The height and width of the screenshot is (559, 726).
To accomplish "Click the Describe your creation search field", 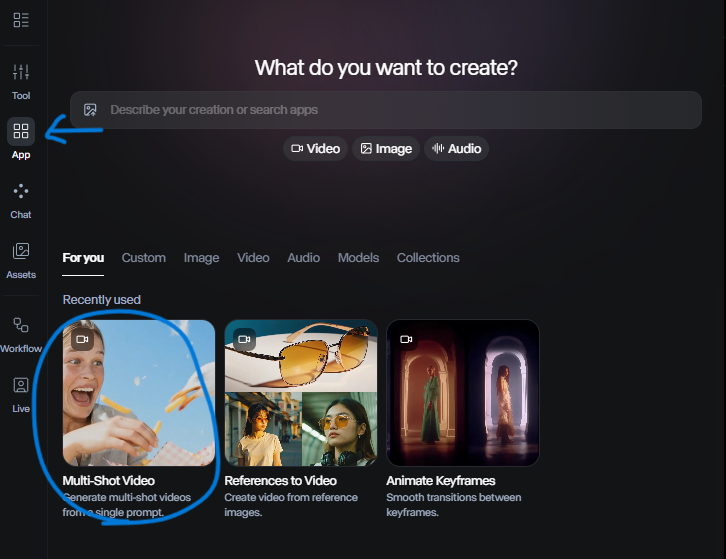I will [386, 110].
